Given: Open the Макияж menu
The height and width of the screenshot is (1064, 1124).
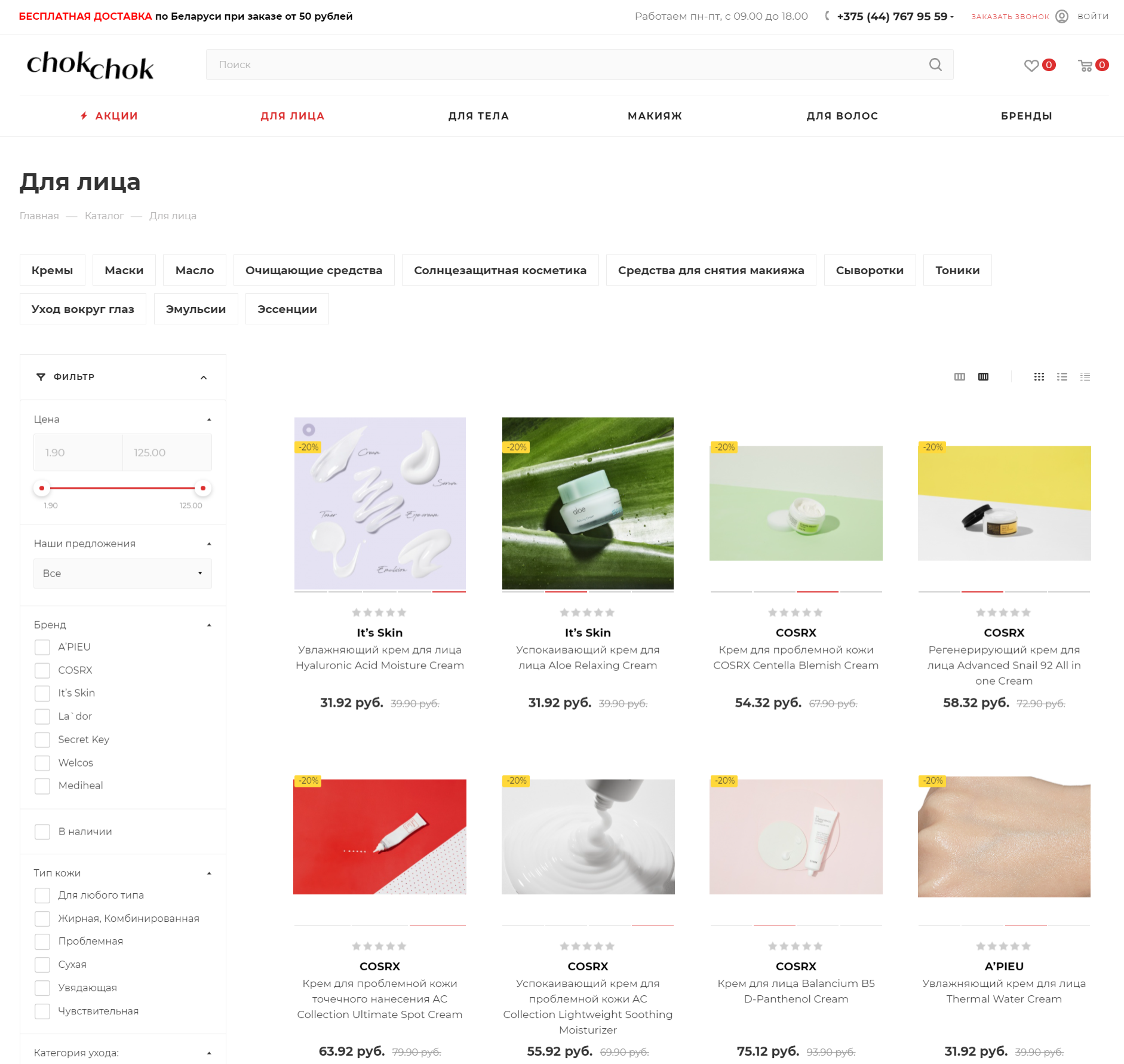Looking at the screenshot, I should coord(655,116).
